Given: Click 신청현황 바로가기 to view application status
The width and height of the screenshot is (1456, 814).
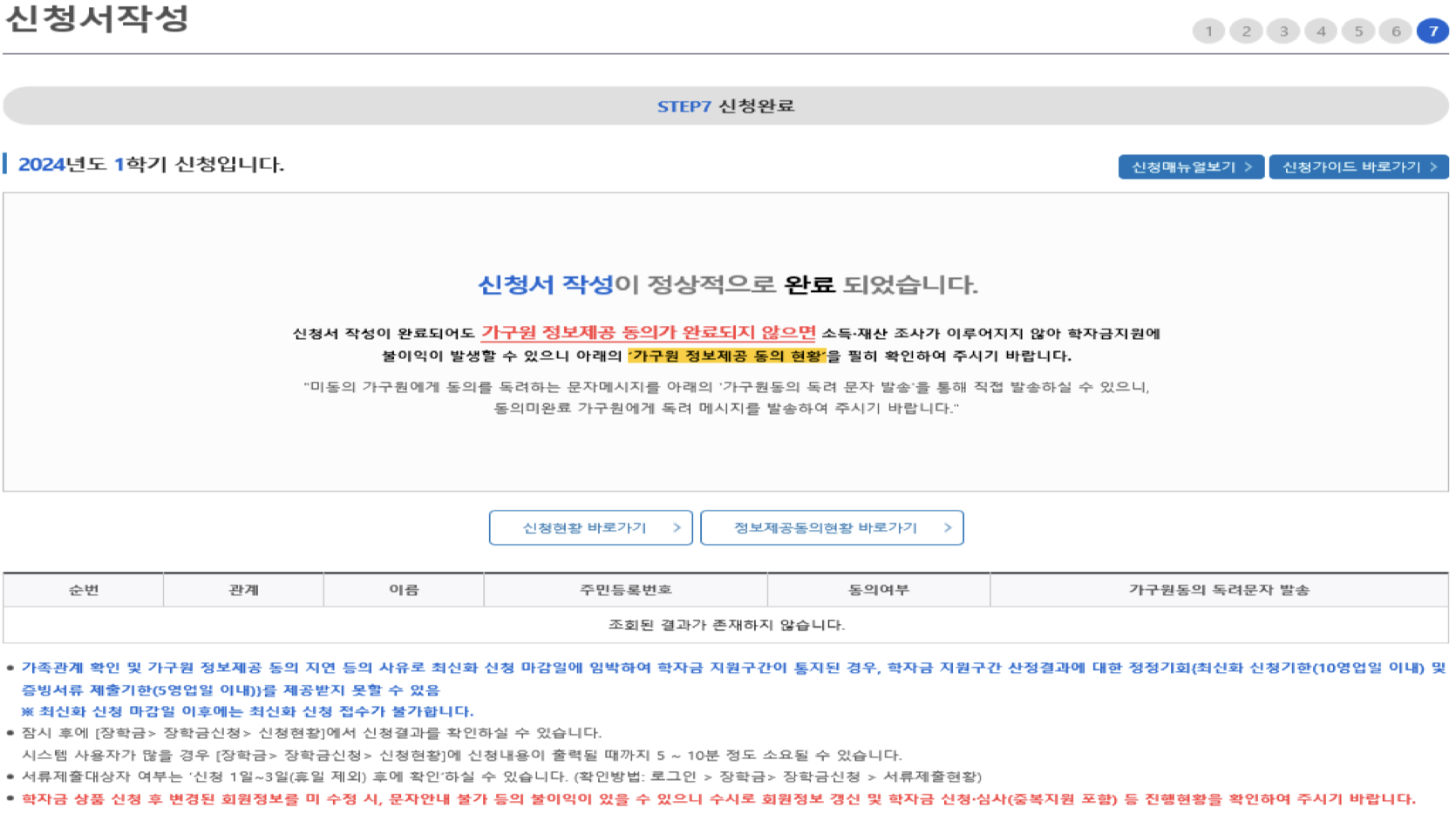Looking at the screenshot, I should [590, 527].
